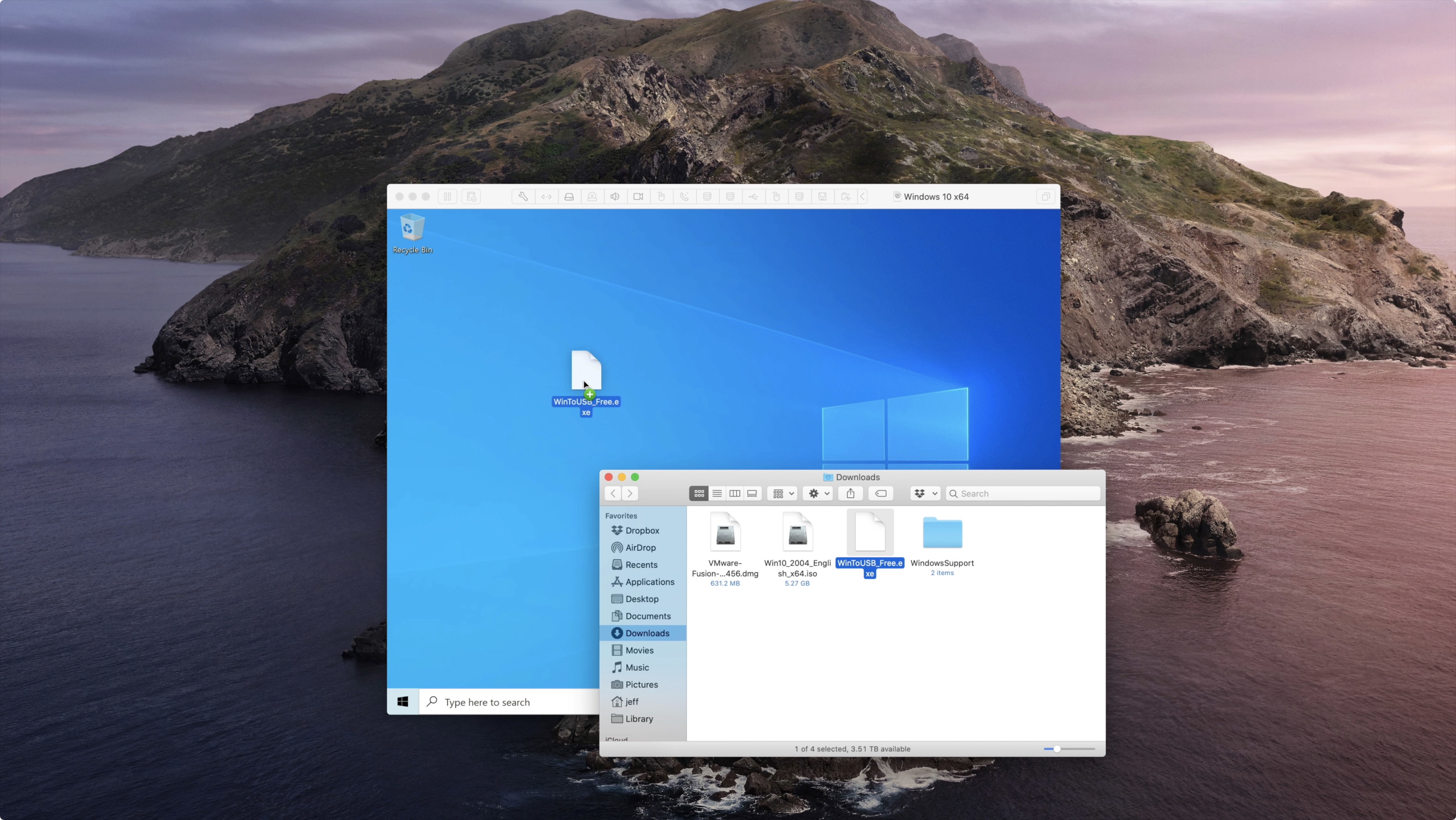Open the Dropbox dropdown in the Finder toolbar
This screenshot has height=820, width=1456.
(925, 493)
